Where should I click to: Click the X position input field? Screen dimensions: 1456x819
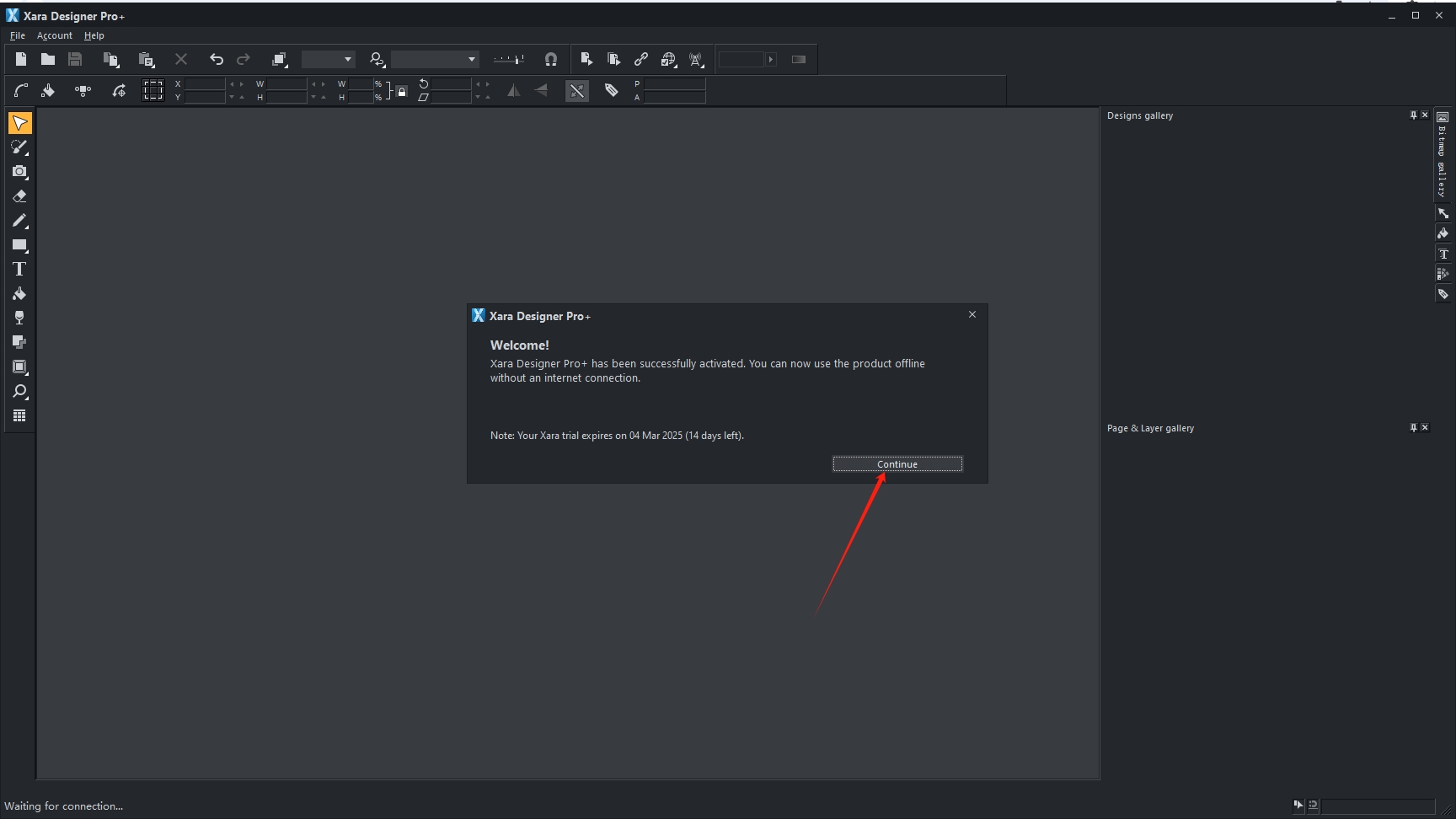click(x=205, y=84)
